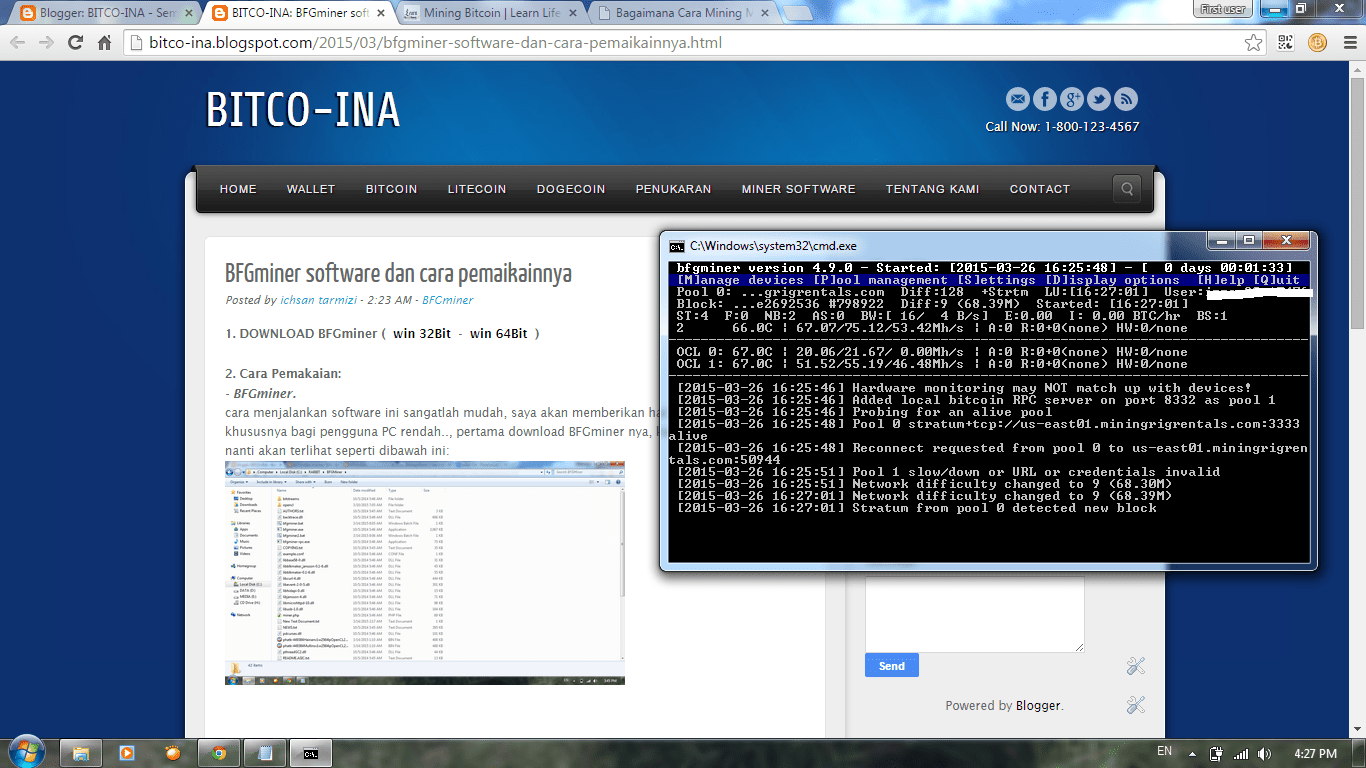The image size is (1366, 768).
Task: Open the Twitter bird icon
Action: (x=1099, y=99)
